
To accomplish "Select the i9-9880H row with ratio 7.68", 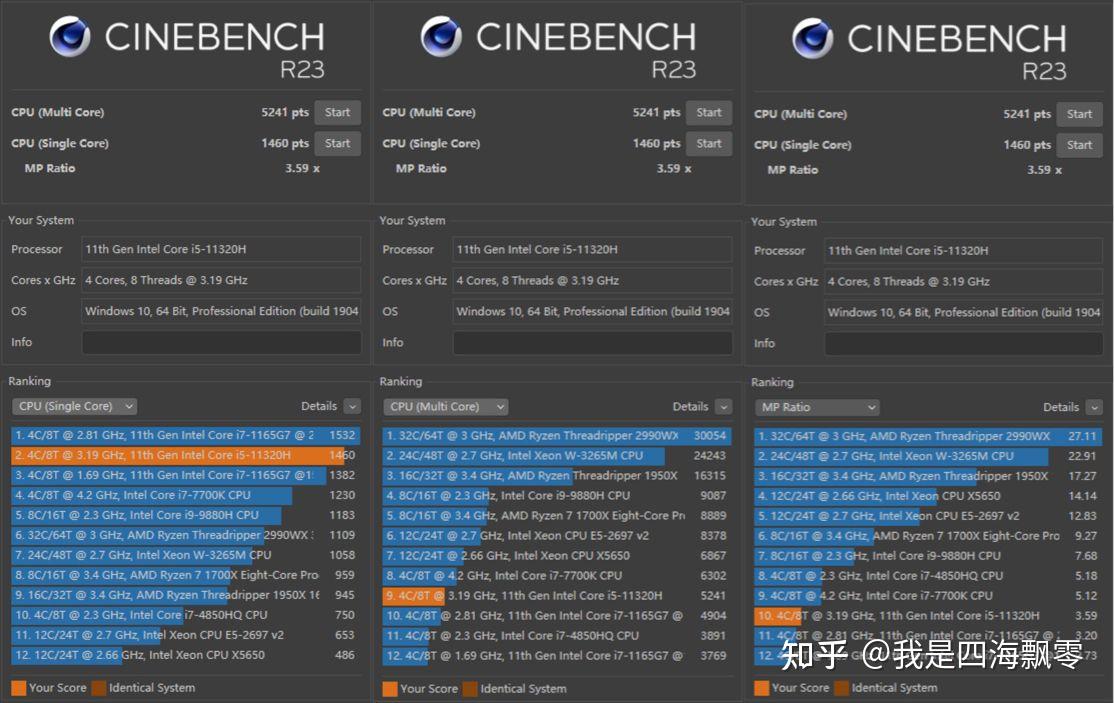I will pos(929,556).
